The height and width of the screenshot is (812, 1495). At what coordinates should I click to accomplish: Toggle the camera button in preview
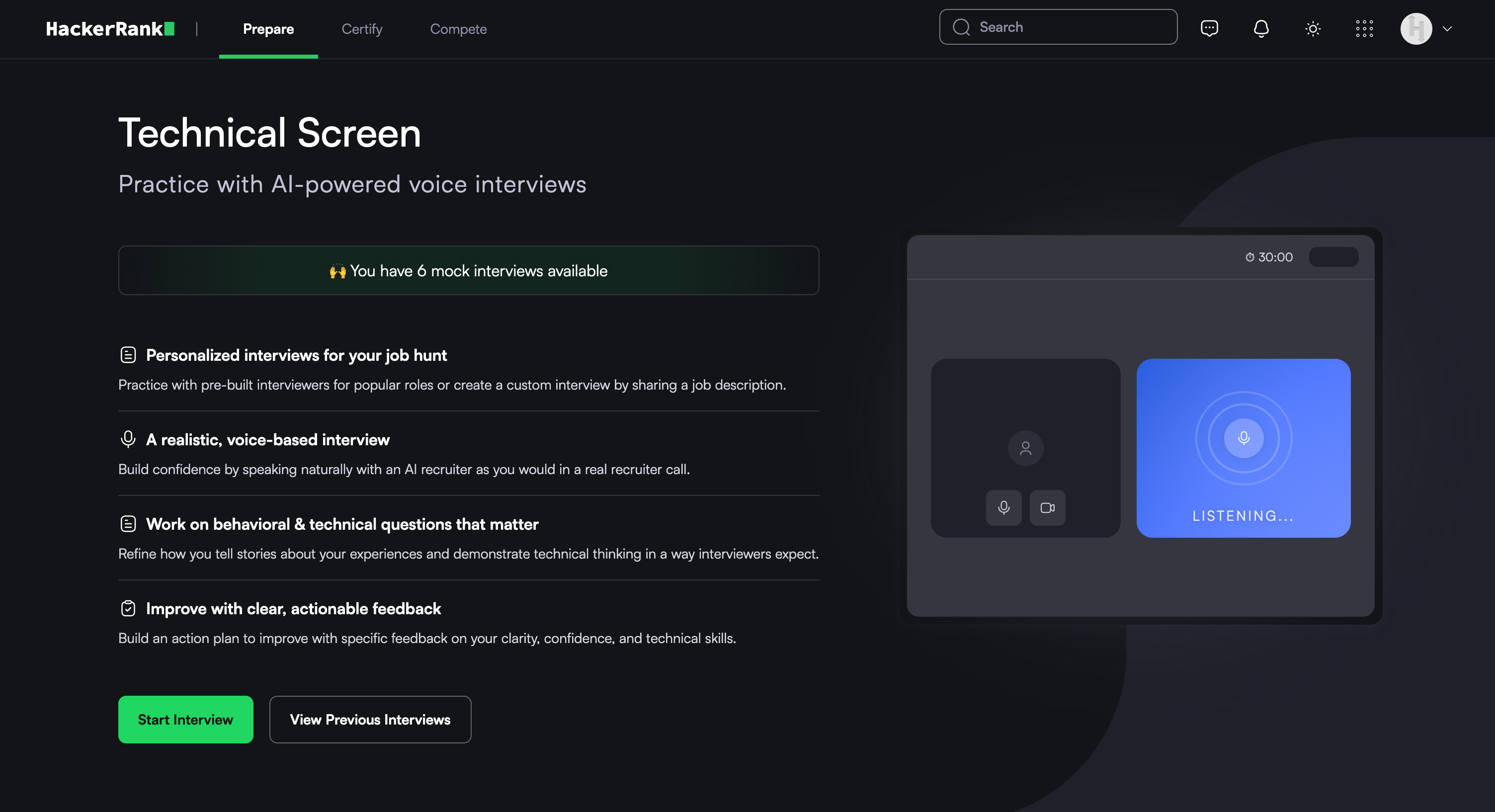pyautogui.click(x=1047, y=508)
